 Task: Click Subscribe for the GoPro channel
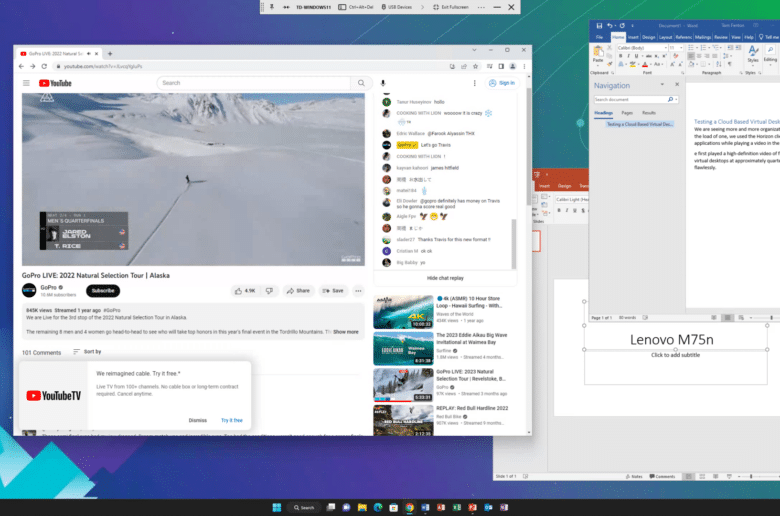[103, 291]
